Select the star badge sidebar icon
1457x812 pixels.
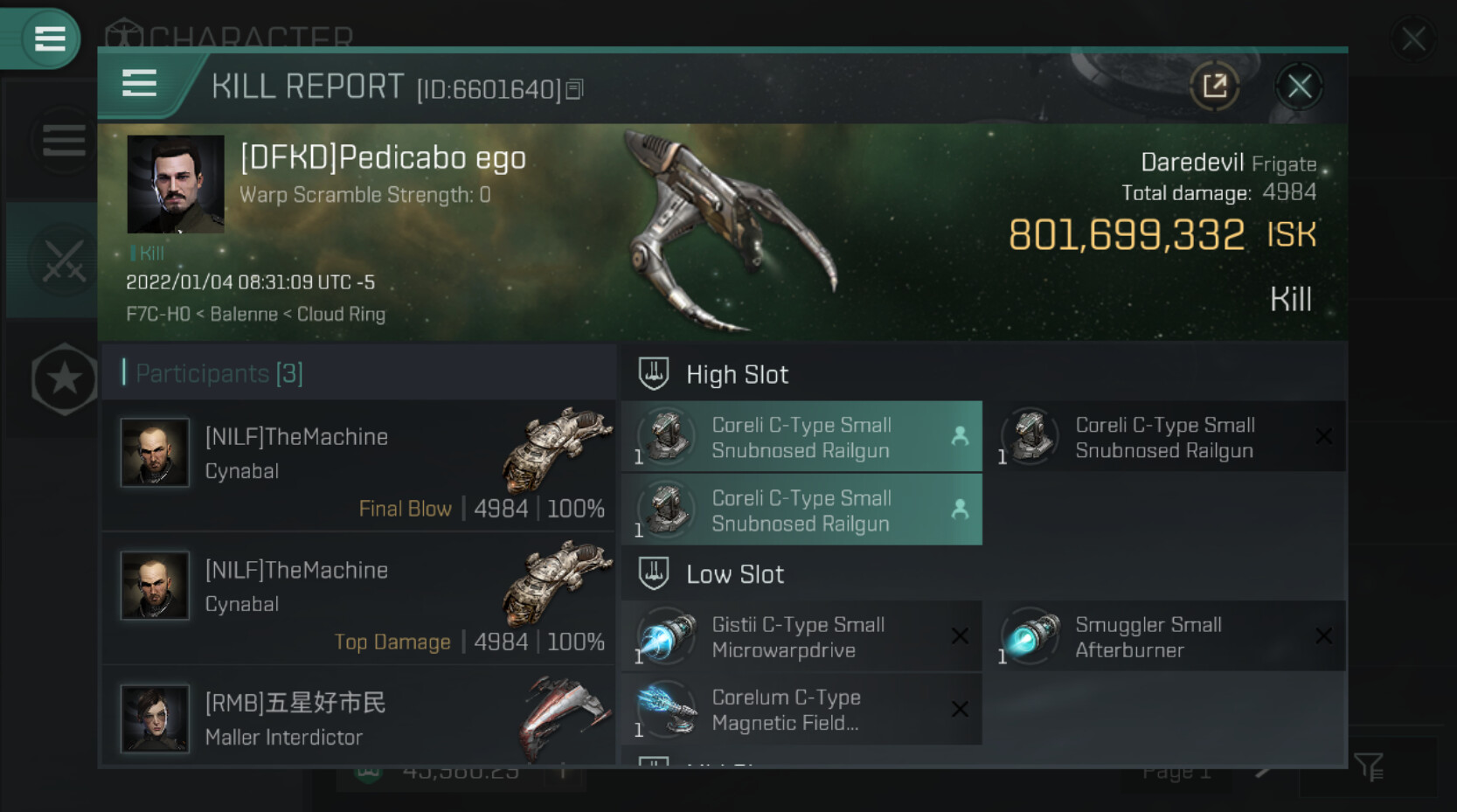64,378
